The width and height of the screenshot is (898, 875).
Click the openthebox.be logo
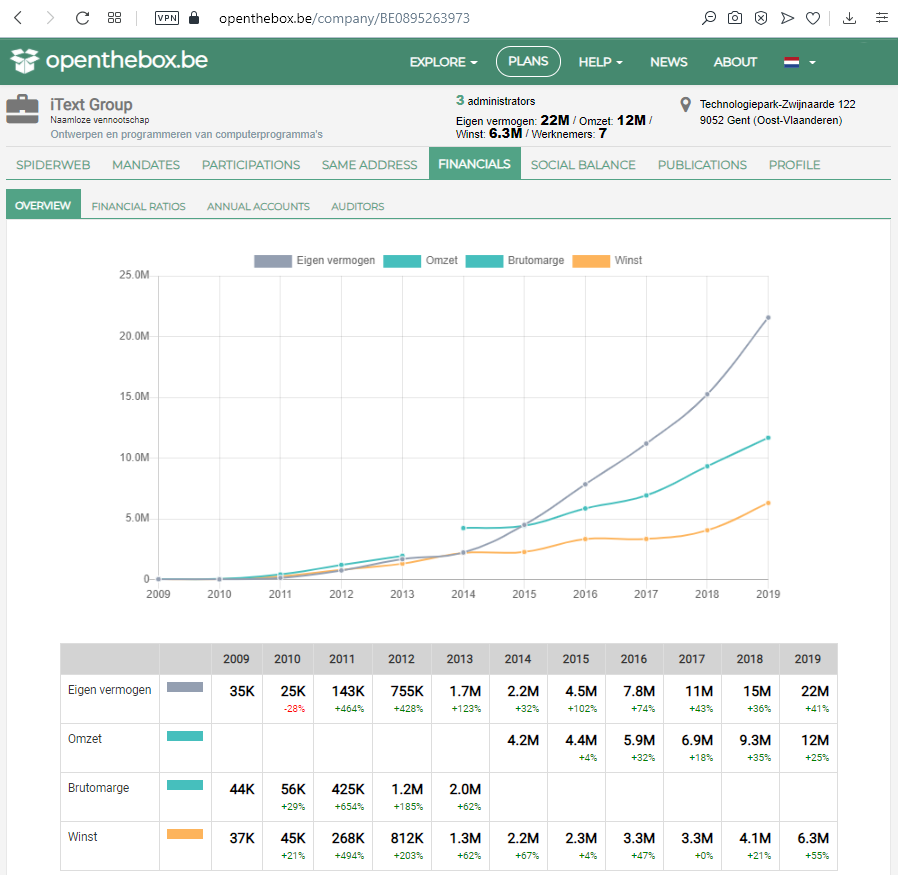[109, 60]
